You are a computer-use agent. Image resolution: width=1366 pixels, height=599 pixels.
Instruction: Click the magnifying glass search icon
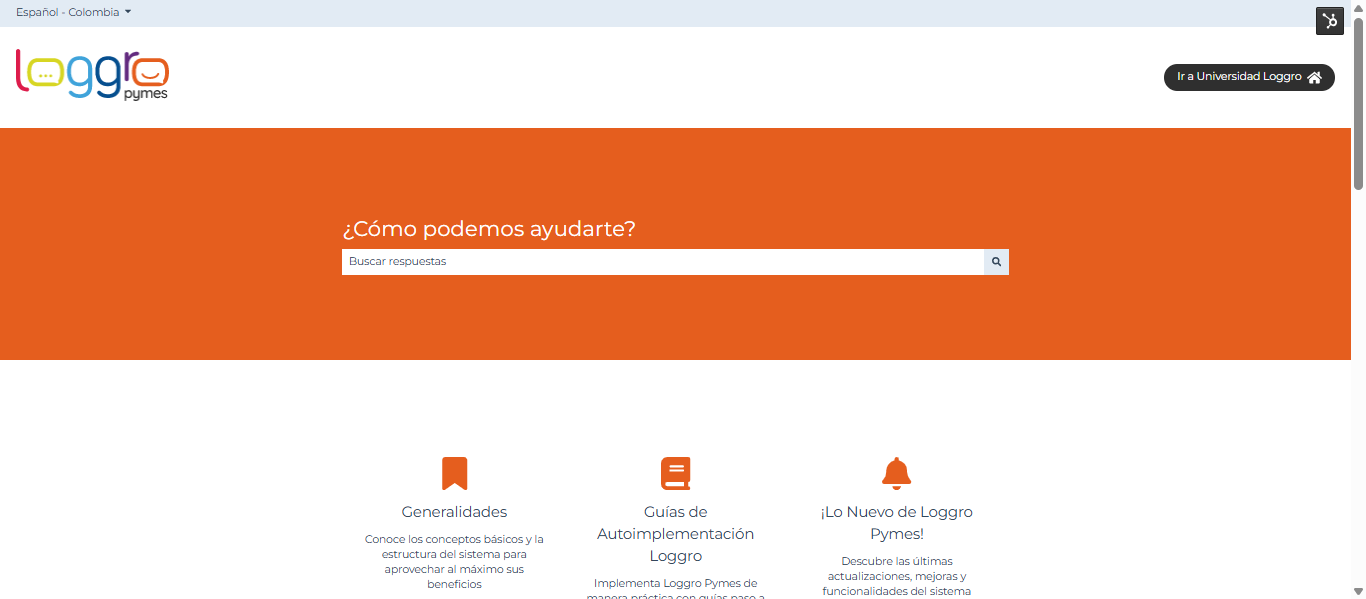coord(996,262)
